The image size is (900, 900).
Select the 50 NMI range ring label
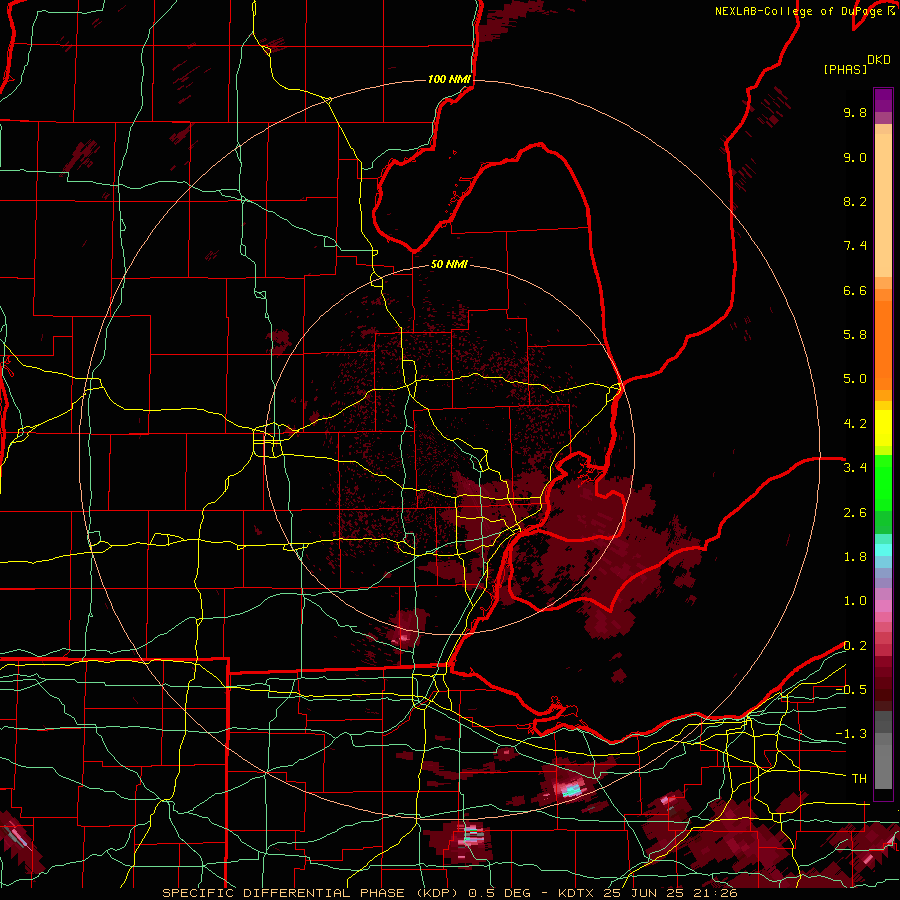tap(449, 264)
